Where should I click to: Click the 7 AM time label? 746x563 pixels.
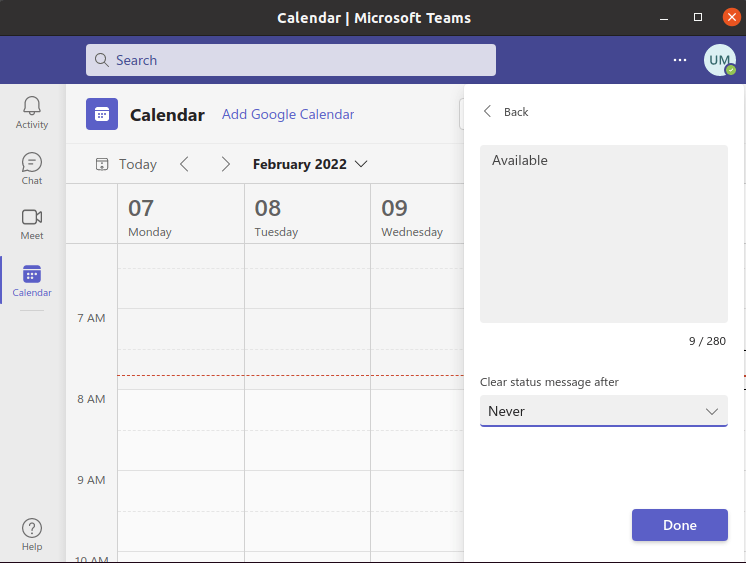coord(91,318)
